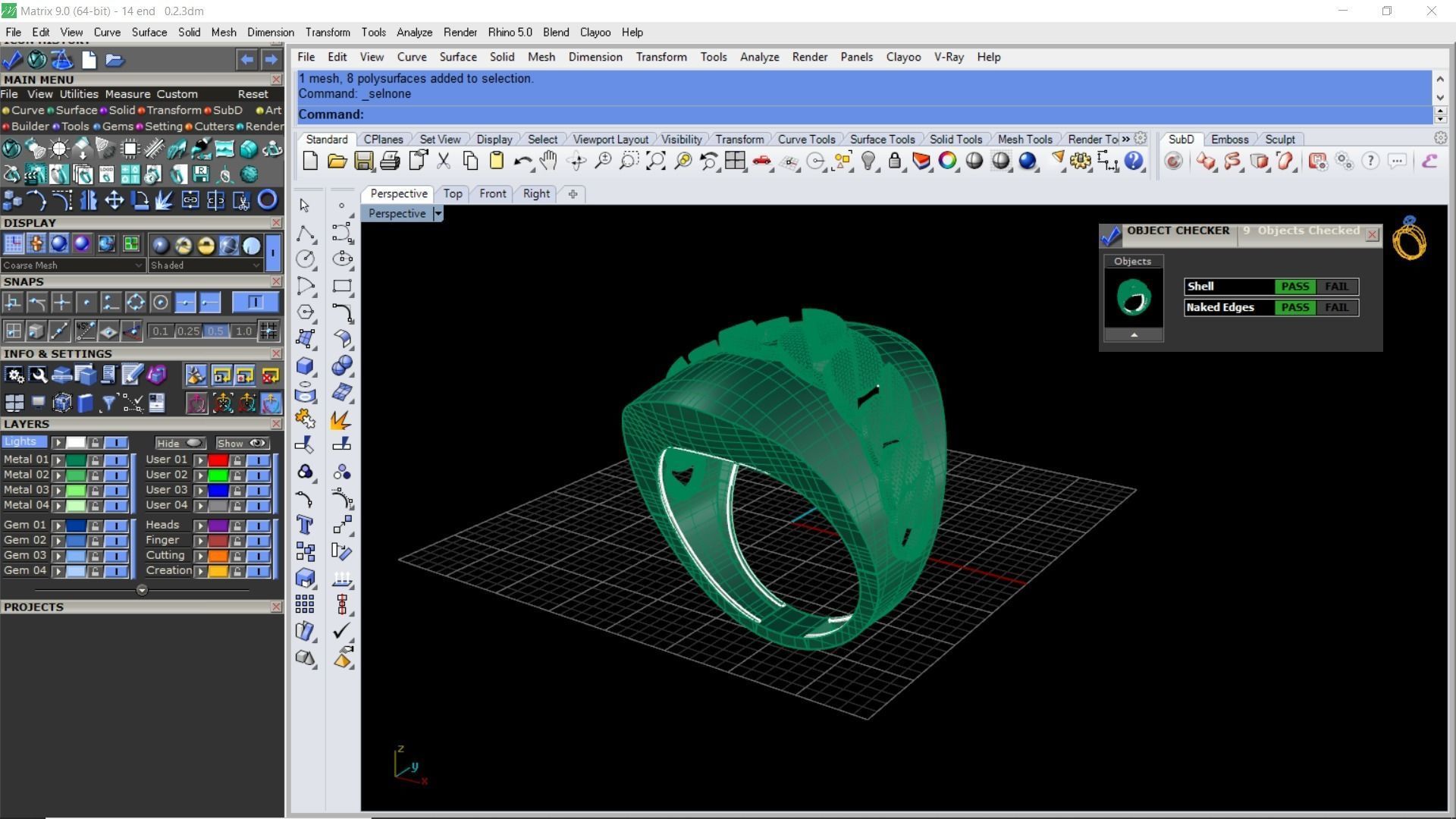Click the red car Set View icon
Image resolution: width=1456 pixels, height=819 pixels.
762,161
